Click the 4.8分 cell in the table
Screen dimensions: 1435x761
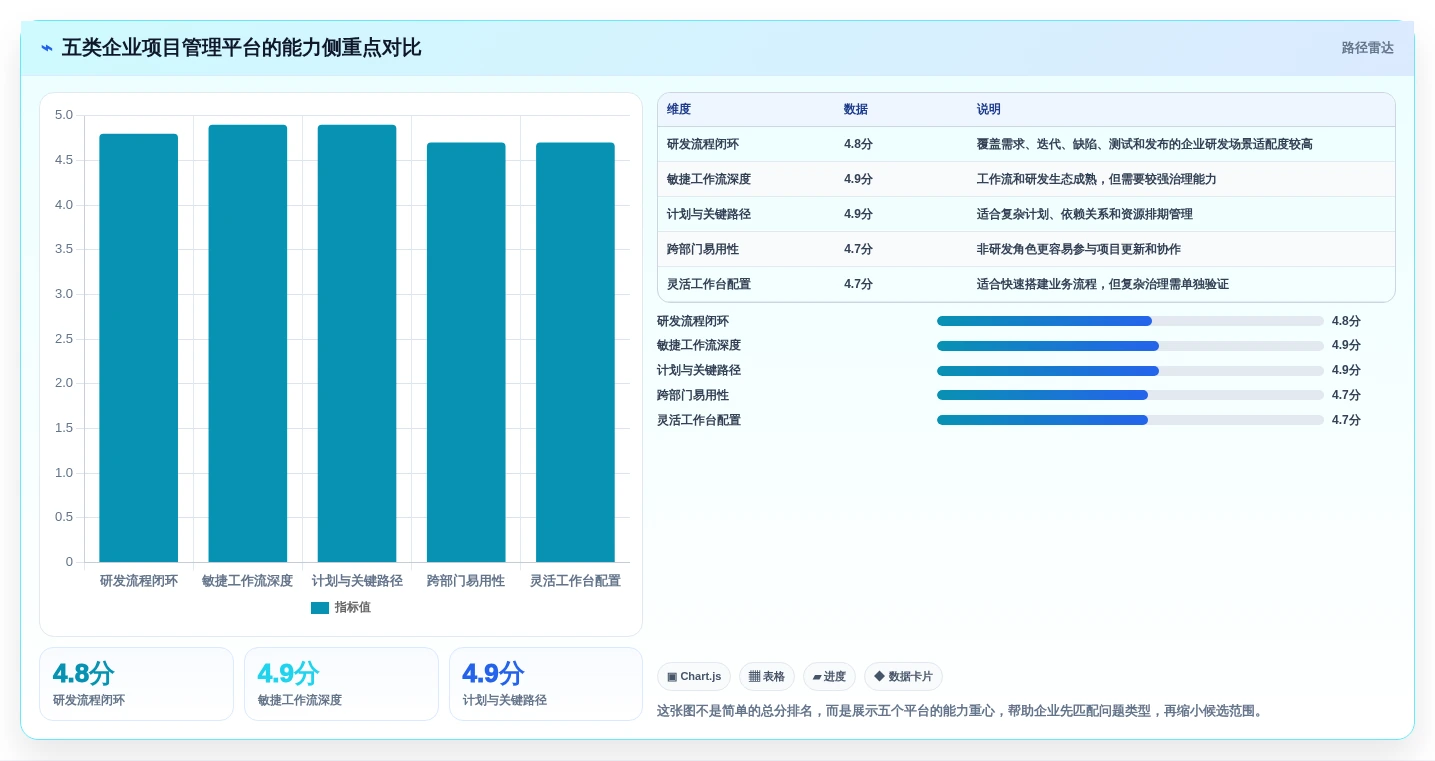coord(858,144)
